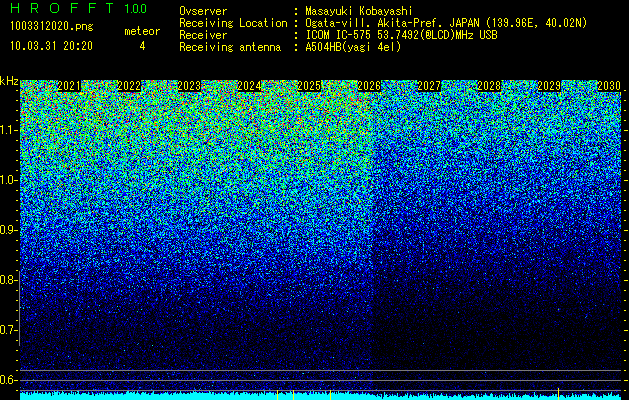Click the 2027 time label
Screen dimensions: 629x400
point(429,86)
